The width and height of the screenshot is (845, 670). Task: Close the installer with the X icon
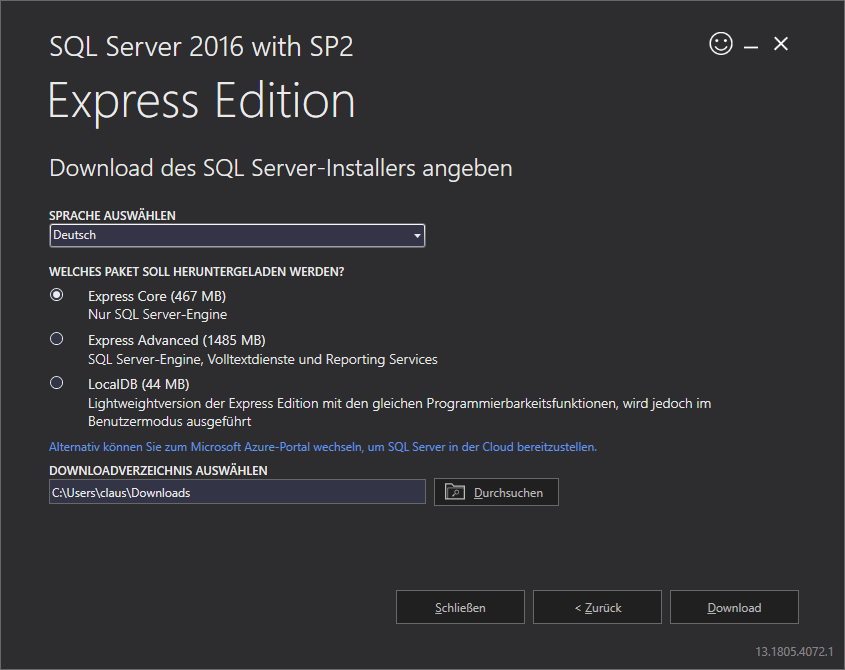coord(782,44)
